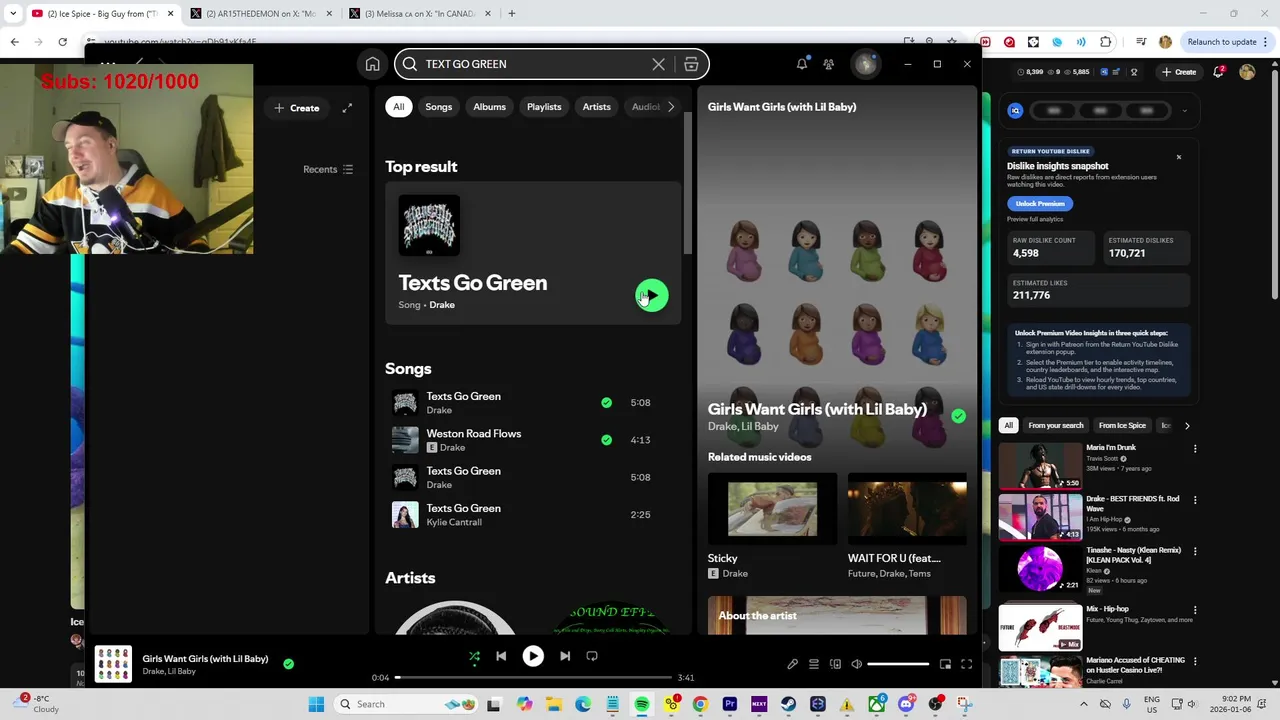Open options for Mama I'm Drunk video

1195,449
